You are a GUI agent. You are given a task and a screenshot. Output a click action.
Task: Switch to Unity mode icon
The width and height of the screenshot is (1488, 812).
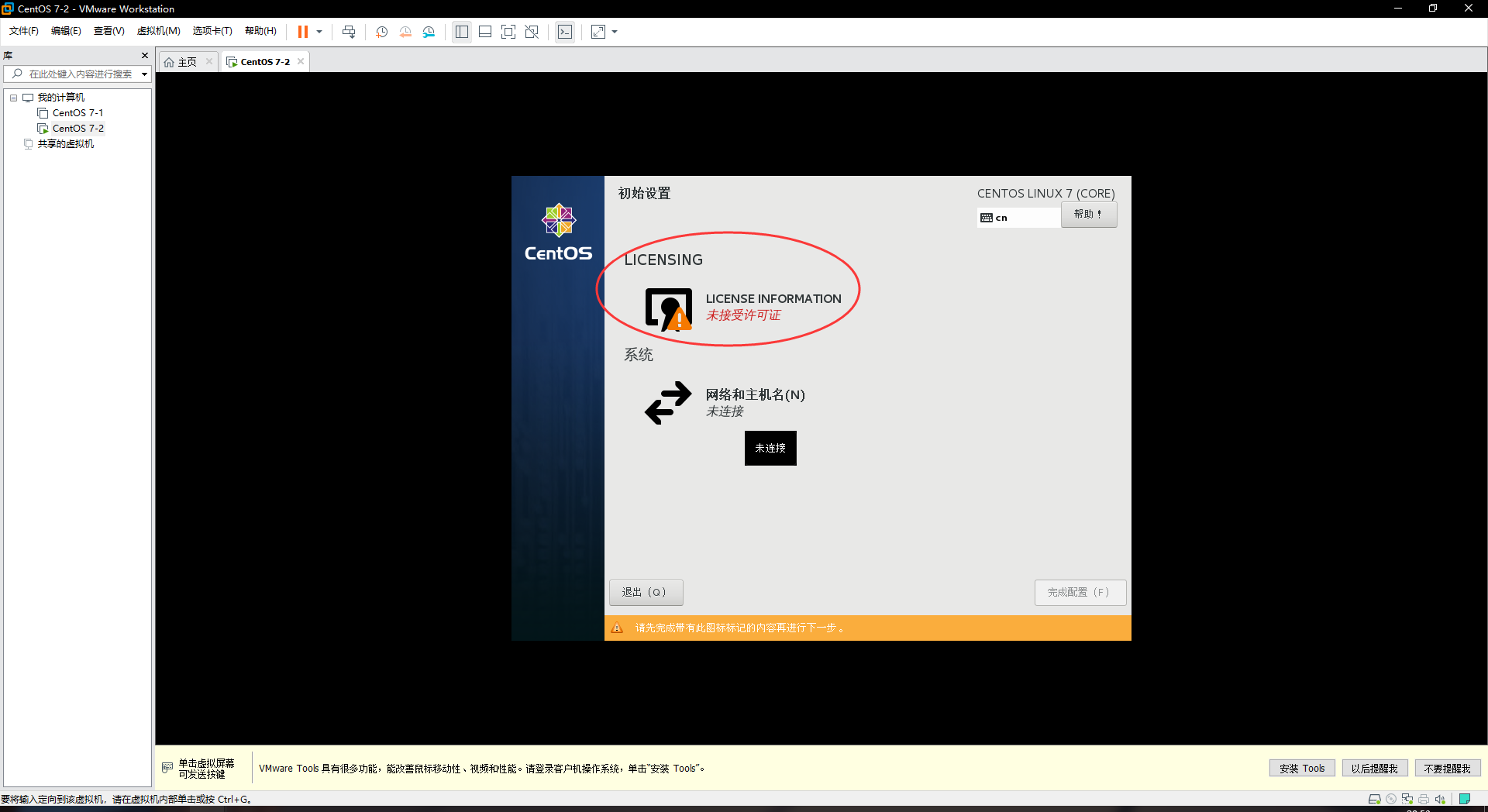532,32
